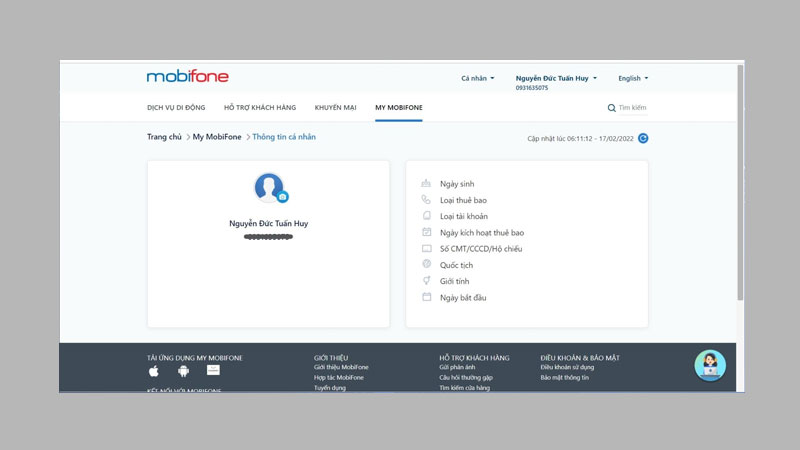The width and height of the screenshot is (800, 450).
Task: Open the Giới thiệu MobiFone footer link
Action: click(x=341, y=367)
